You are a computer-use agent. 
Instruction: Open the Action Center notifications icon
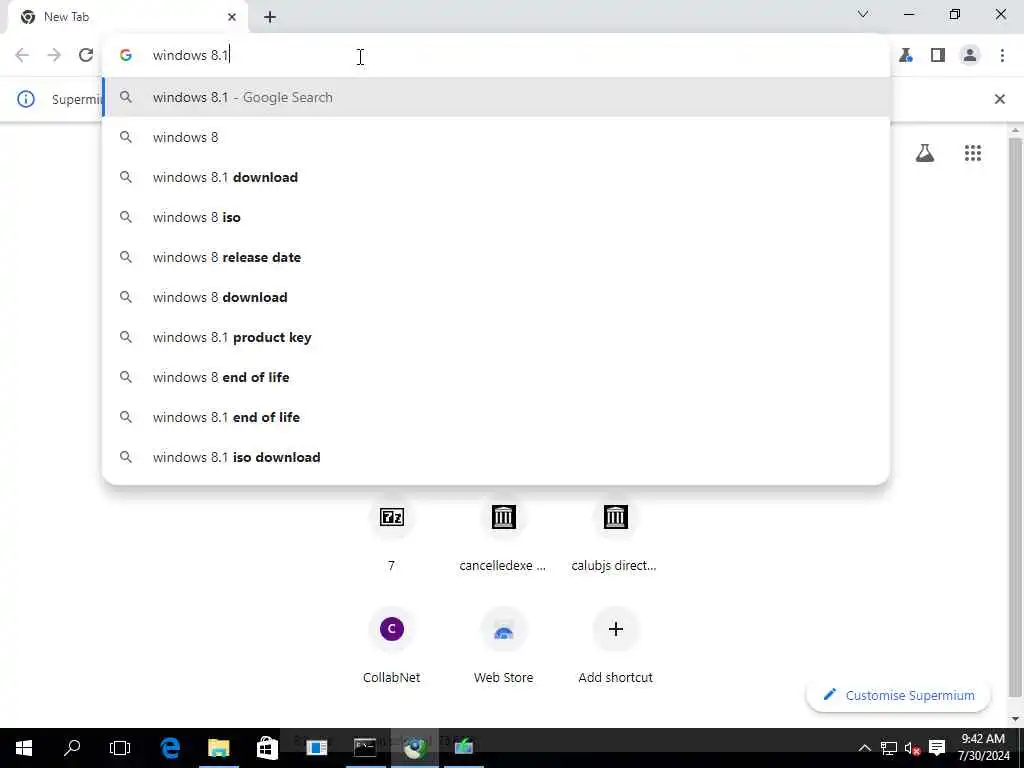click(x=937, y=748)
